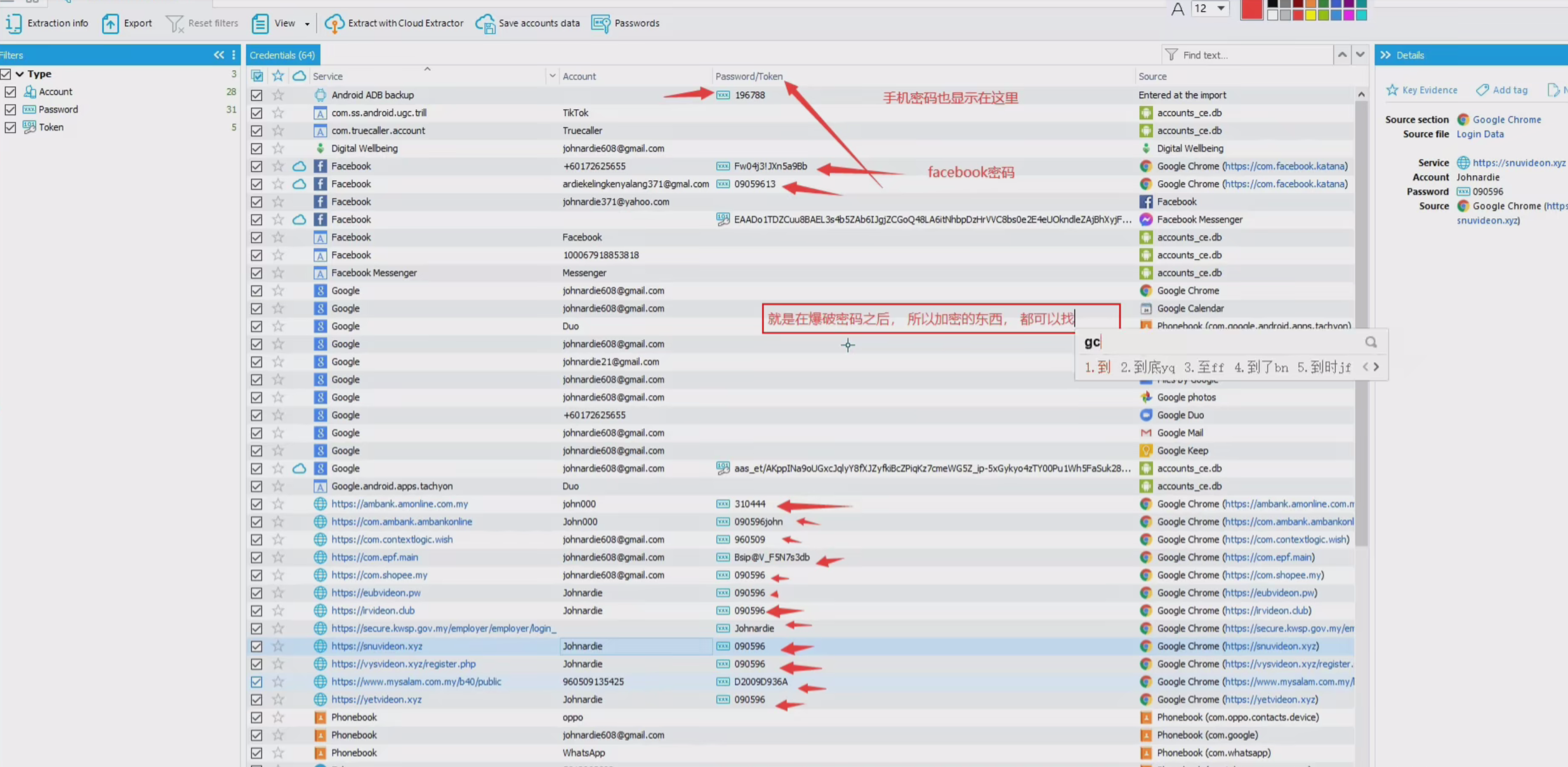Toggle the Type filter checkbox

[6, 74]
